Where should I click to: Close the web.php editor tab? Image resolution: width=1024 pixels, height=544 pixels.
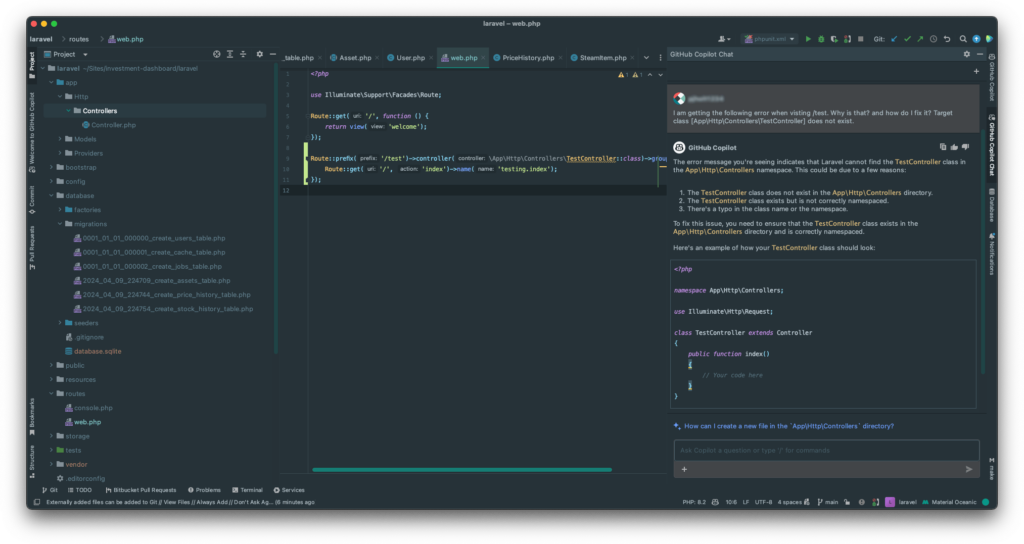(483, 57)
